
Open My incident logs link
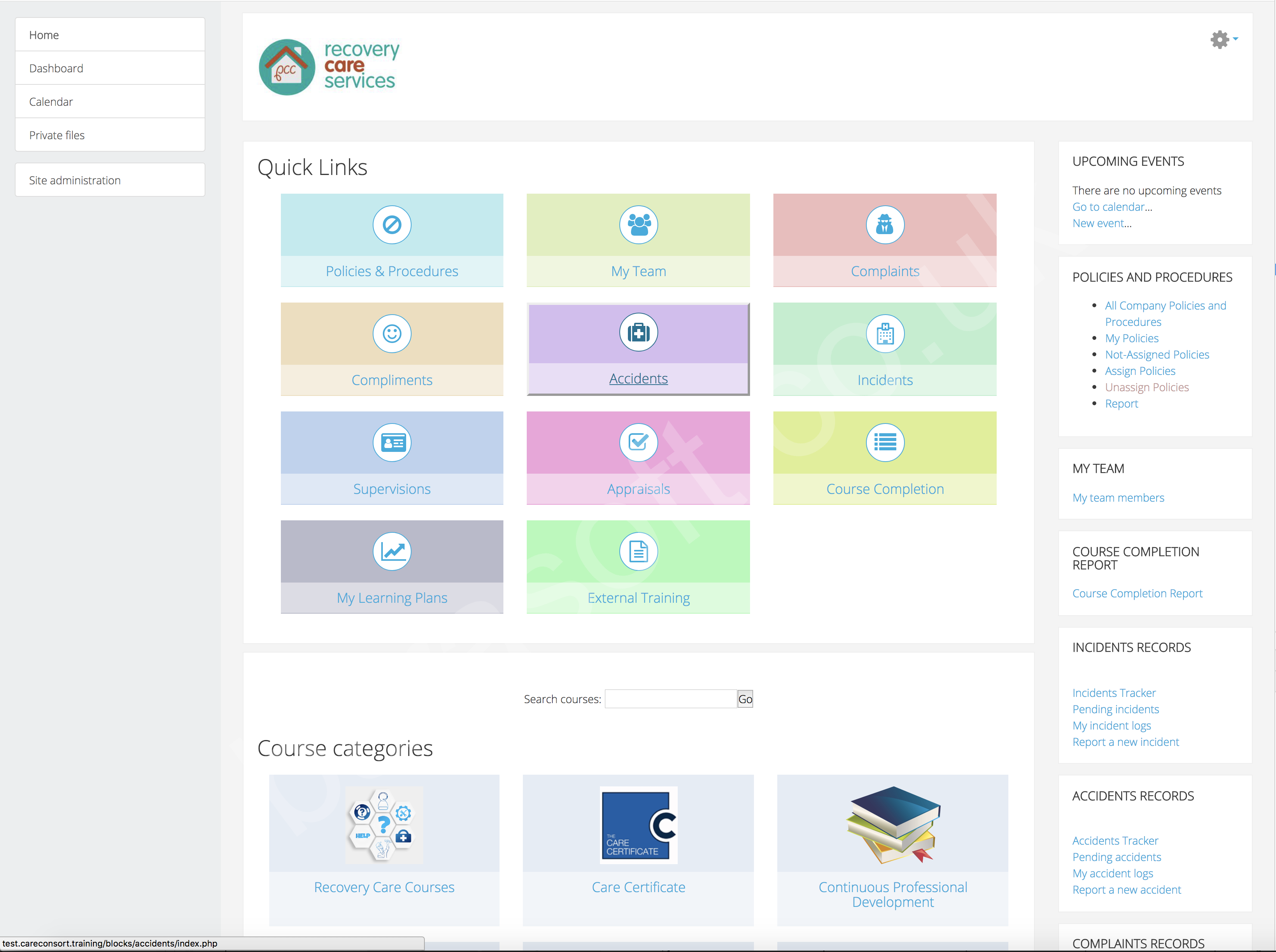point(1111,726)
